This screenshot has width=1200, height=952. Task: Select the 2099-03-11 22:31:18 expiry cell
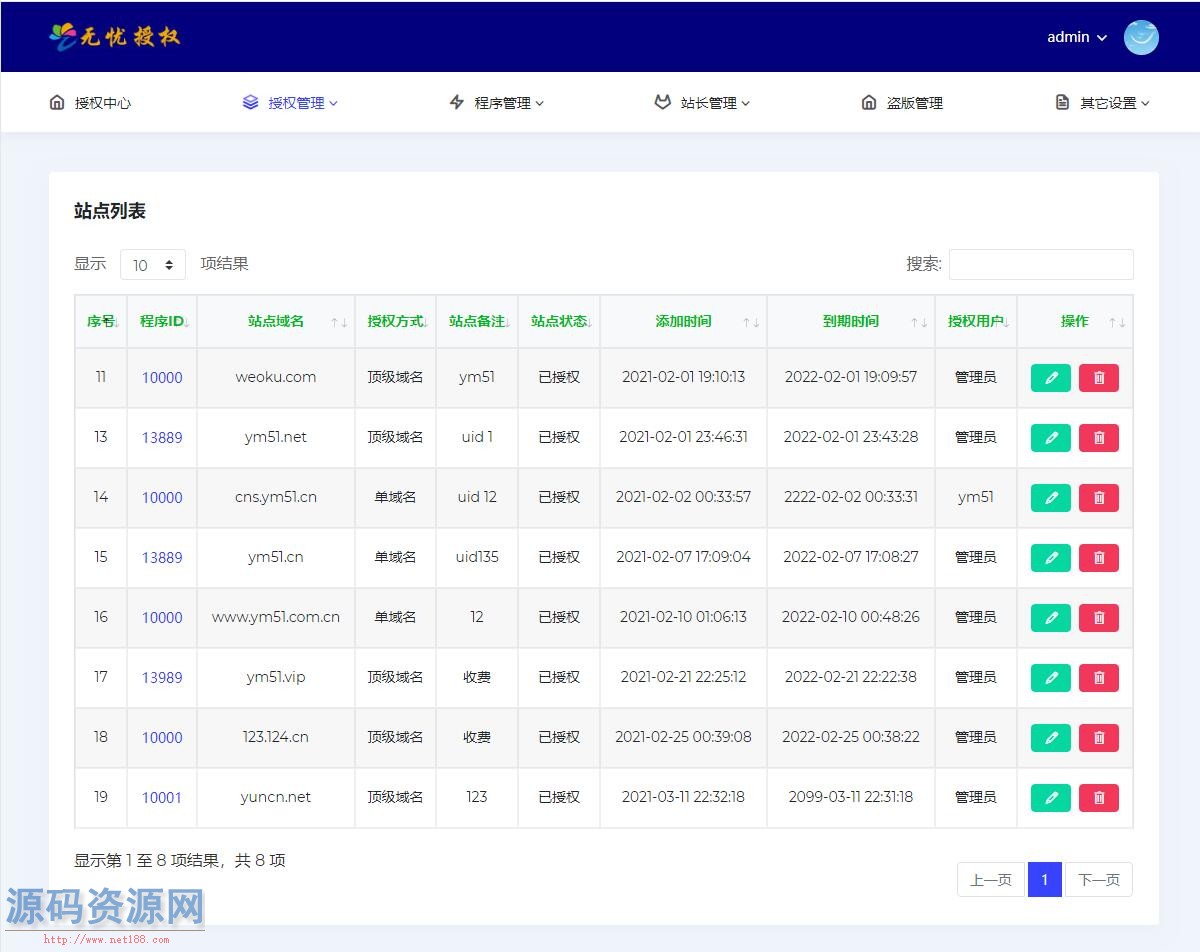[851, 797]
